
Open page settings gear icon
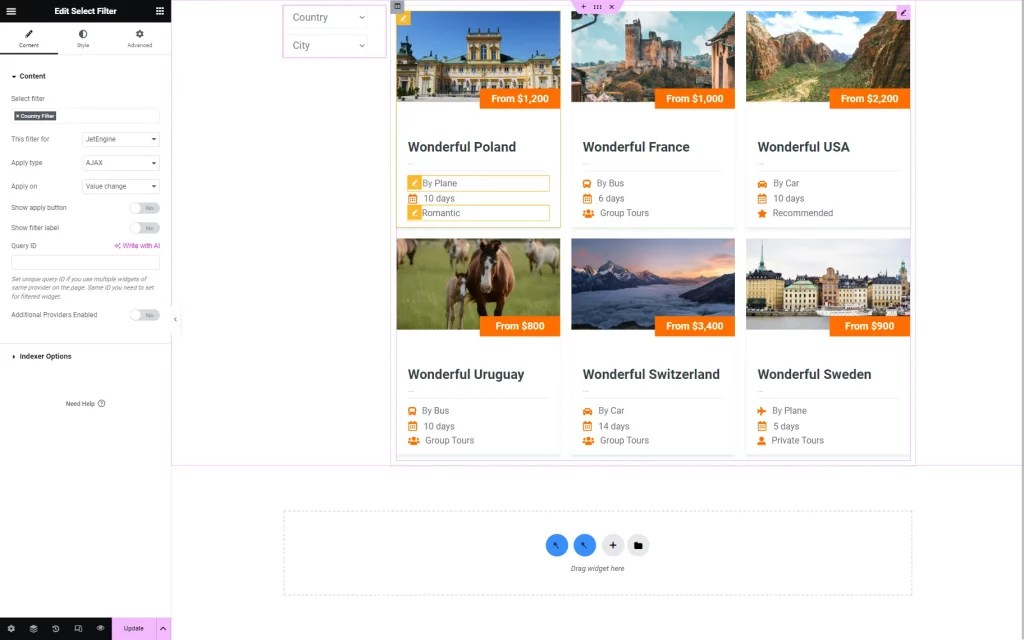[11, 628]
